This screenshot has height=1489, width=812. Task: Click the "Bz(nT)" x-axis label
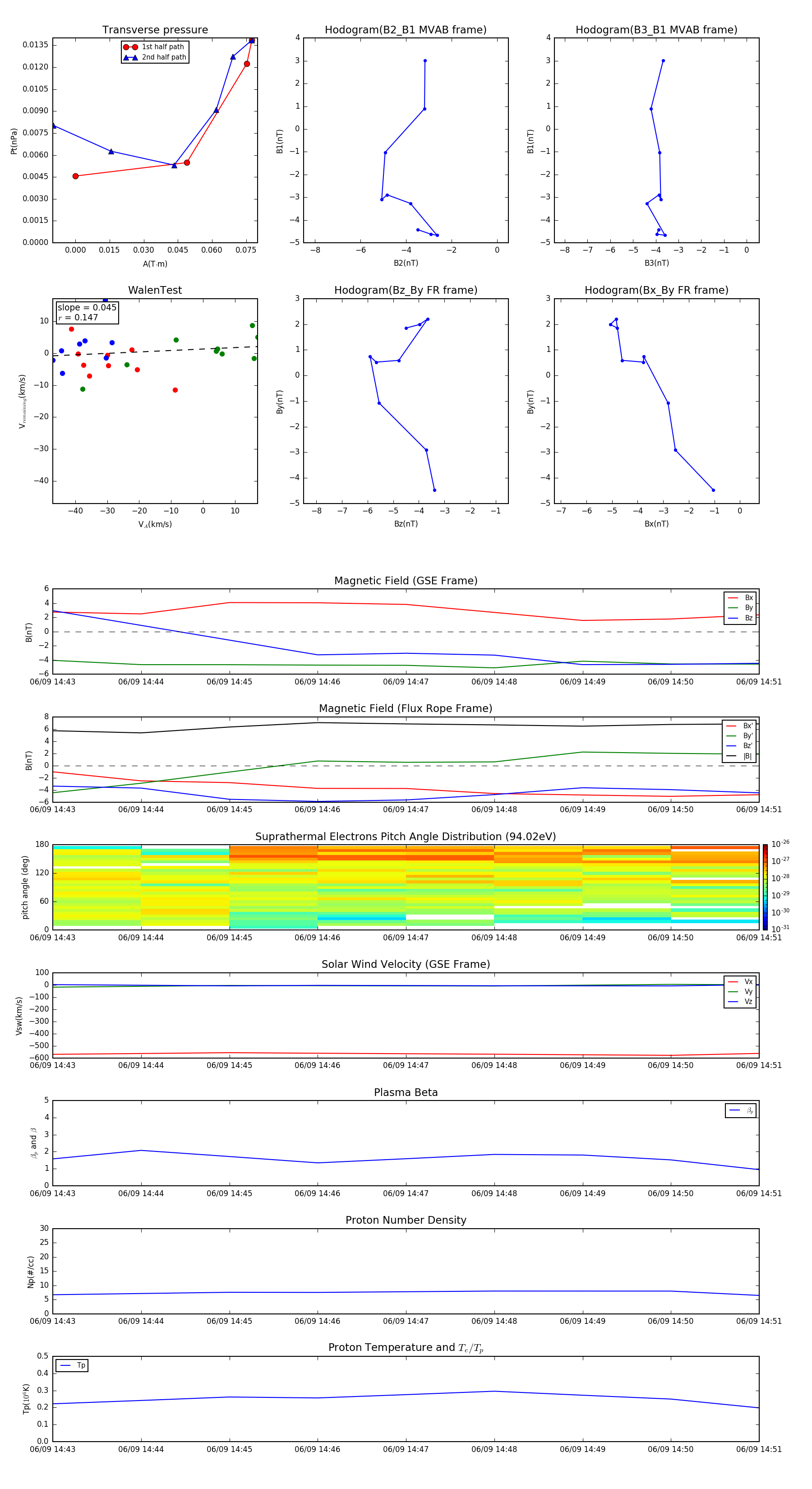click(x=406, y=524)
